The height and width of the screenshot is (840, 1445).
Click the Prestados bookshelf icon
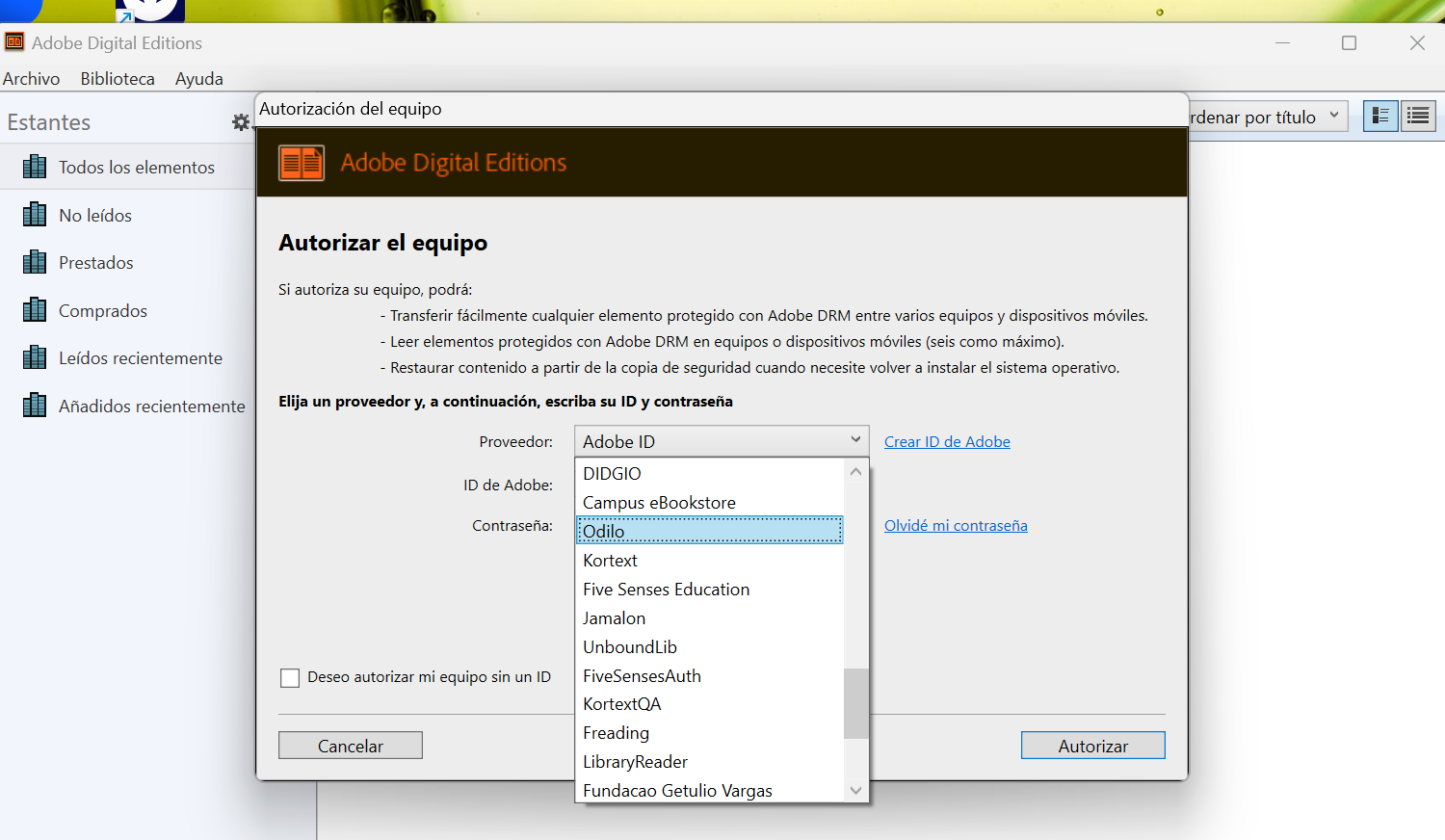tap(35, 262)
